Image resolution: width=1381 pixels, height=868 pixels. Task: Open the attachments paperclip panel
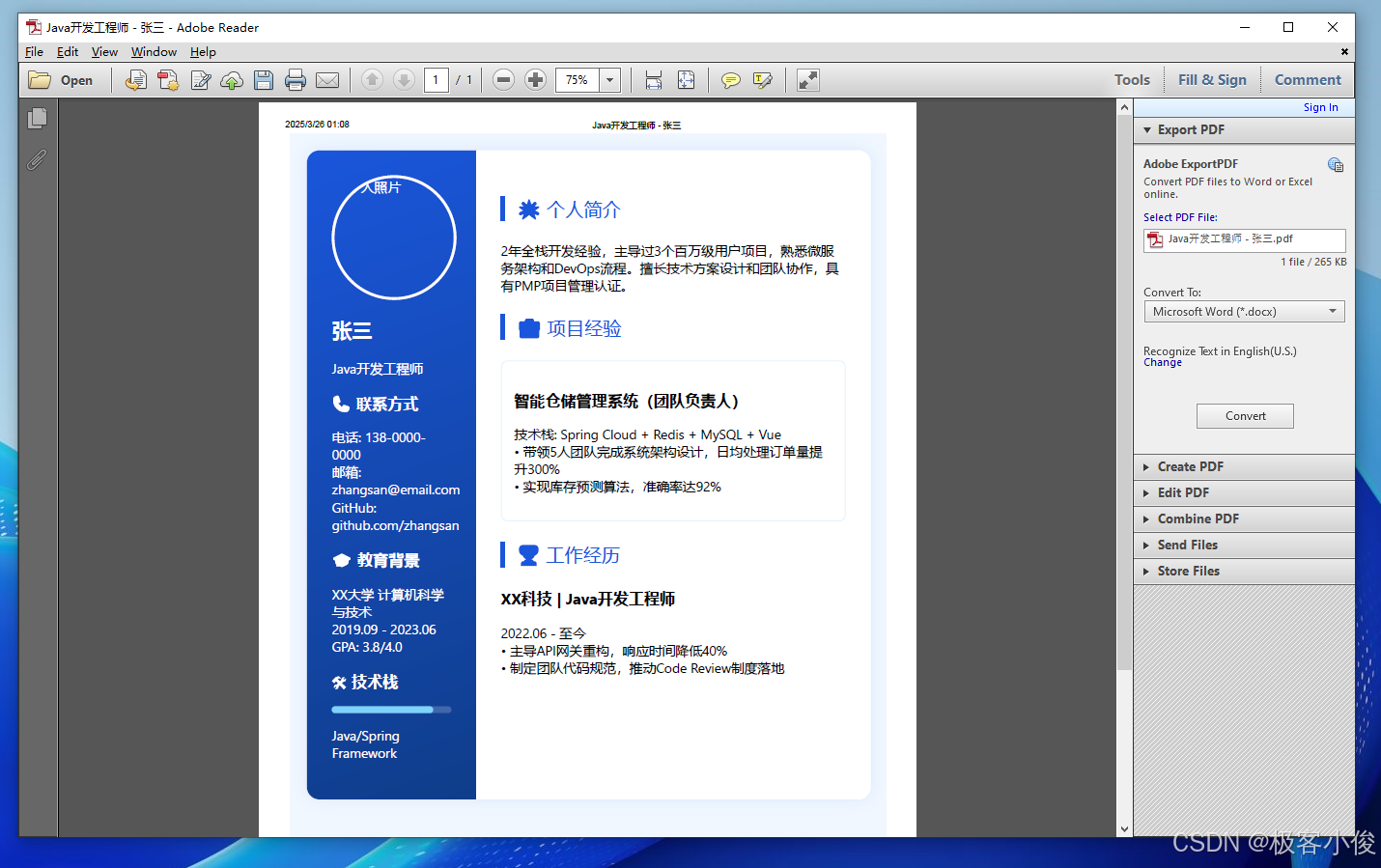[37, 159]
